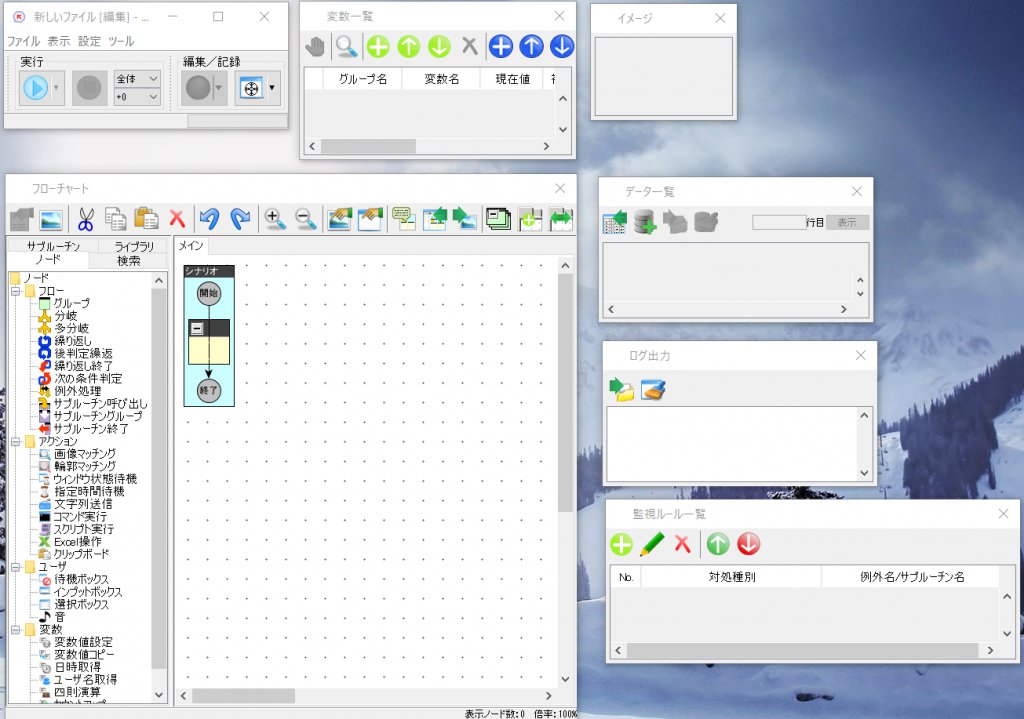Click the row number input field before 行目
This screenshot has height=719, width=1024.
point(778,222)
